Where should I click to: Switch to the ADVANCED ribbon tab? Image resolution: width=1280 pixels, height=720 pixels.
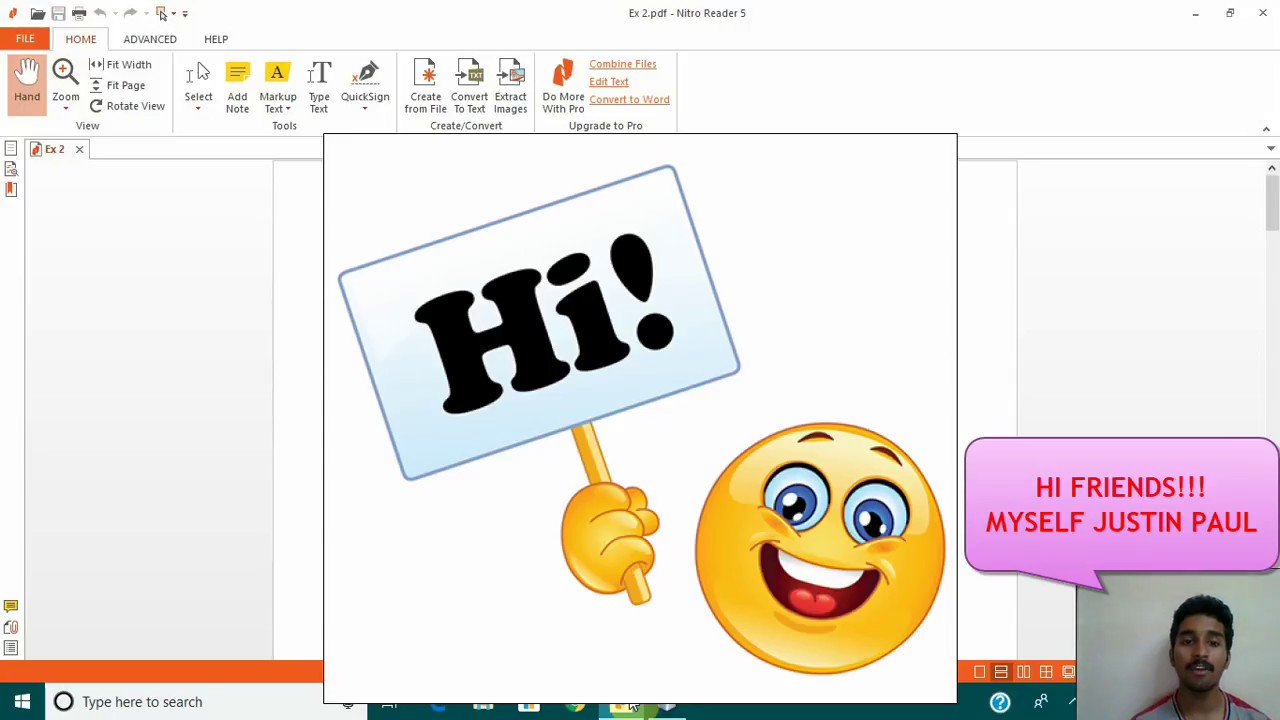tap(150, 39)
